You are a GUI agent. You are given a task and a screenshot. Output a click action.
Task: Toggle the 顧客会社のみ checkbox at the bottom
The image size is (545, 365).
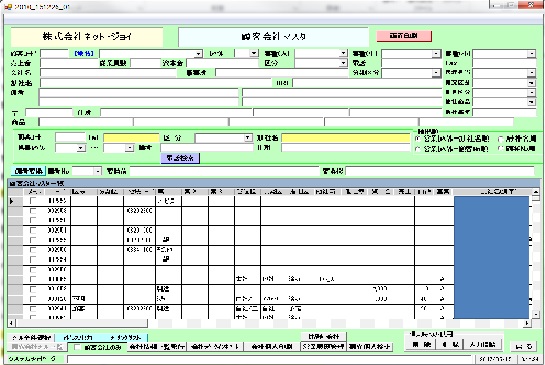(78, 347)
